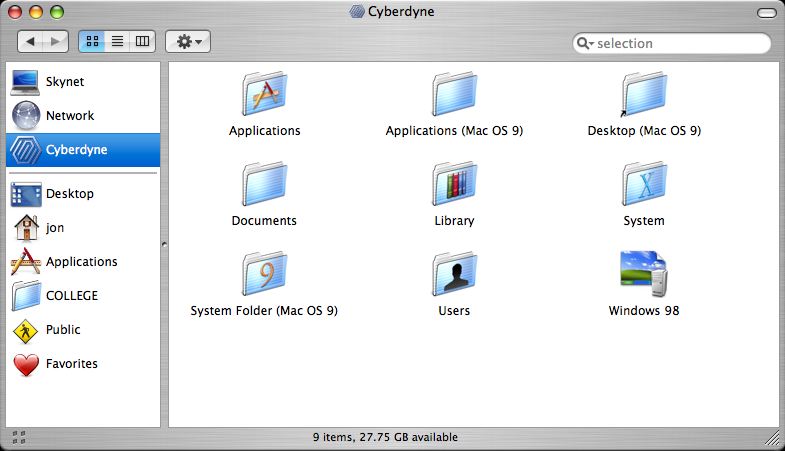
Task: Open COLLEGE folder in sidebar
Action: [83, 296]
